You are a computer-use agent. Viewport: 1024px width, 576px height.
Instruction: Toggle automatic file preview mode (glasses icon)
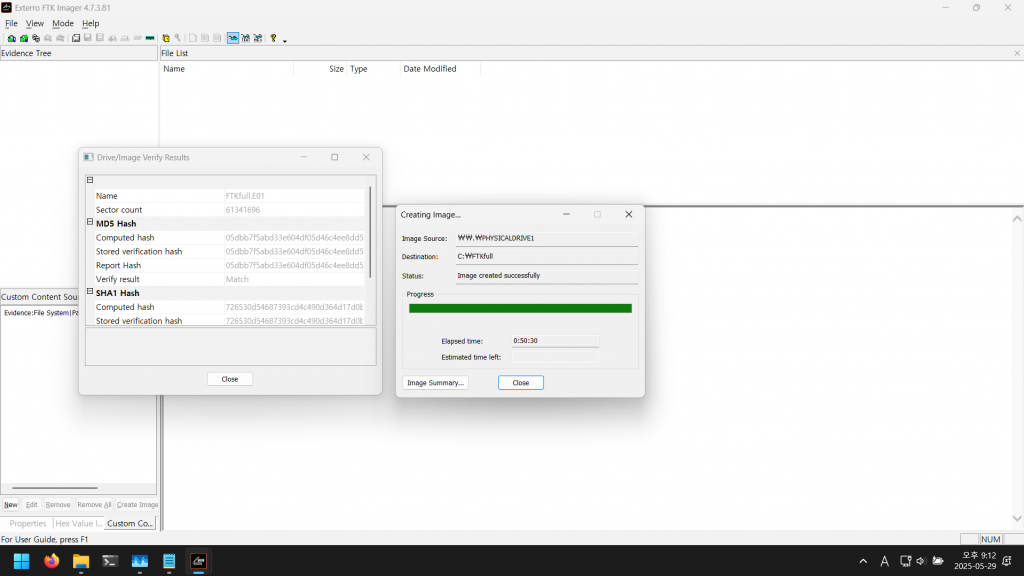pos(233,39)
